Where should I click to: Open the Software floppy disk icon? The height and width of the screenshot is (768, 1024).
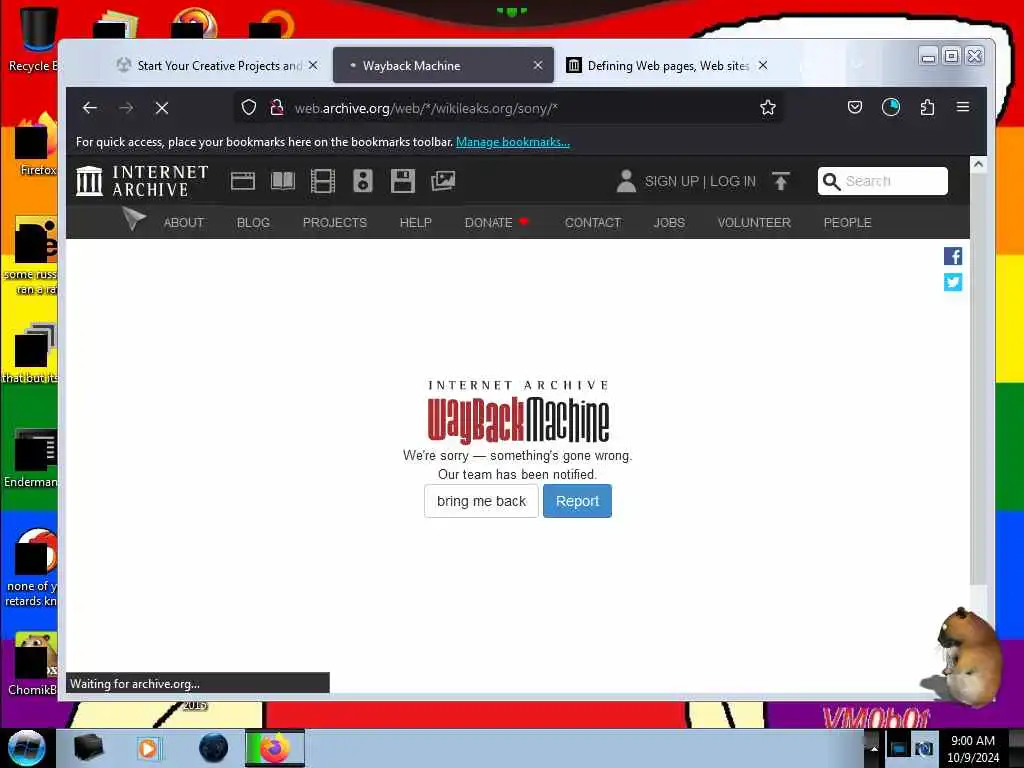(x=403, y=181)
